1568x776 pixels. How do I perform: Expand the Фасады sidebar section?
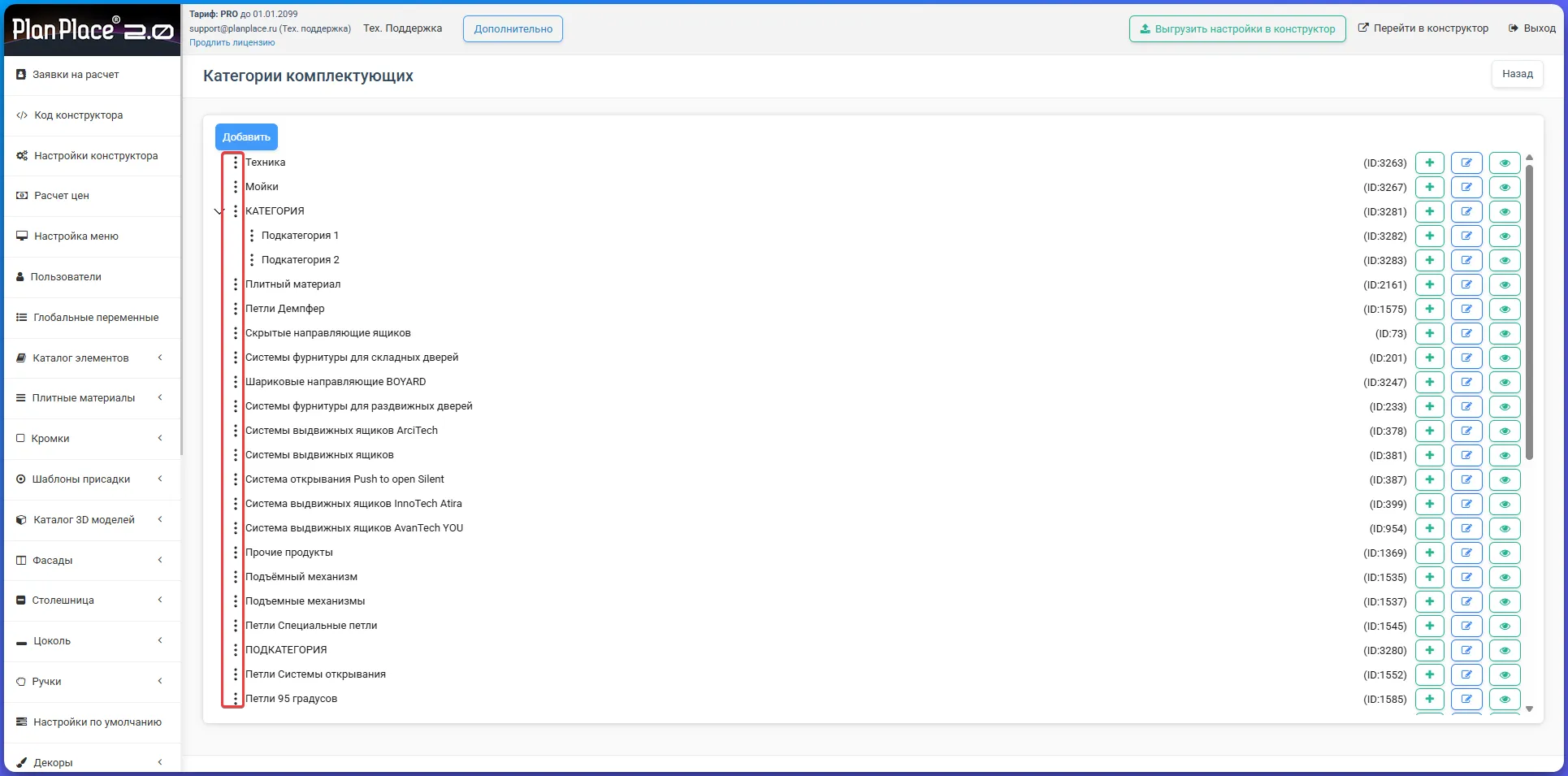[92, 560]
